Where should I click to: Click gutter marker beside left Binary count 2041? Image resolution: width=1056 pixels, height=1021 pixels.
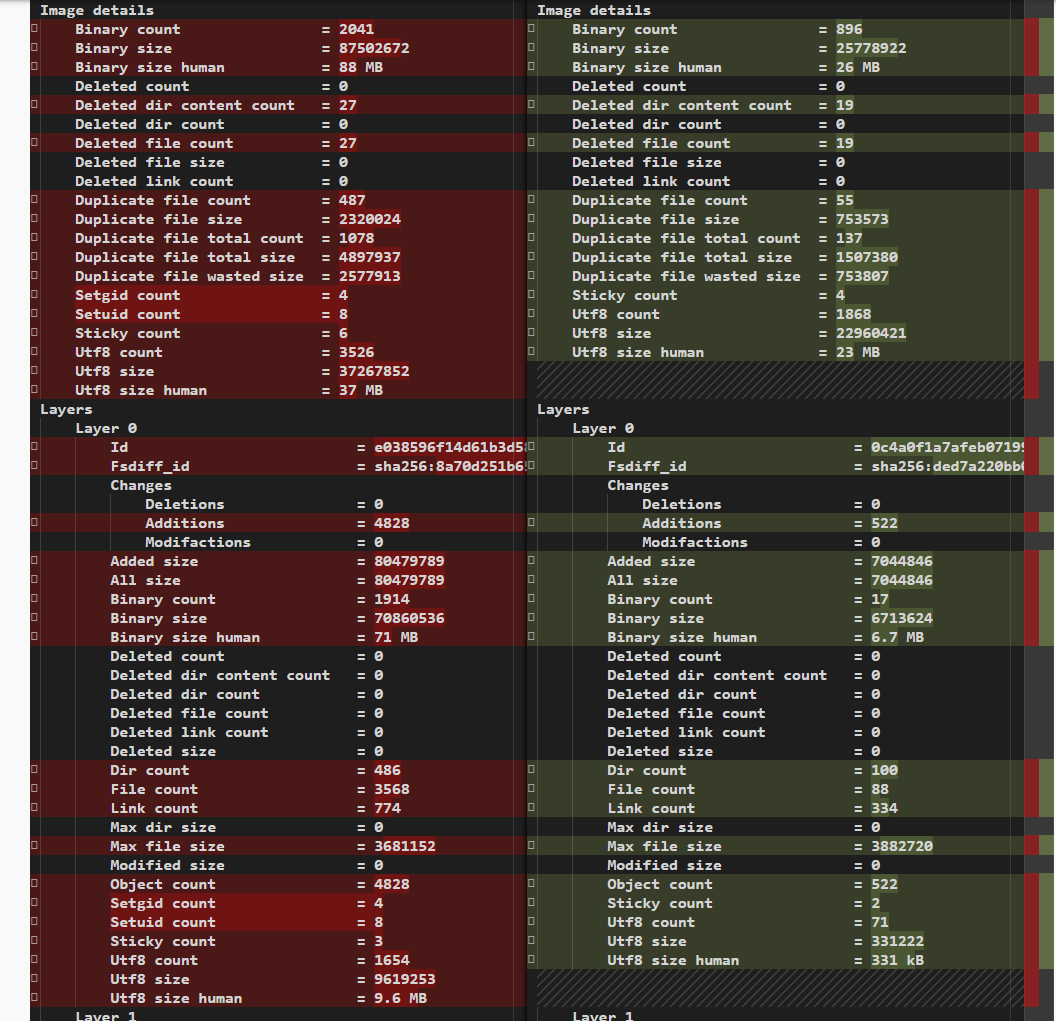pos(34,28)
